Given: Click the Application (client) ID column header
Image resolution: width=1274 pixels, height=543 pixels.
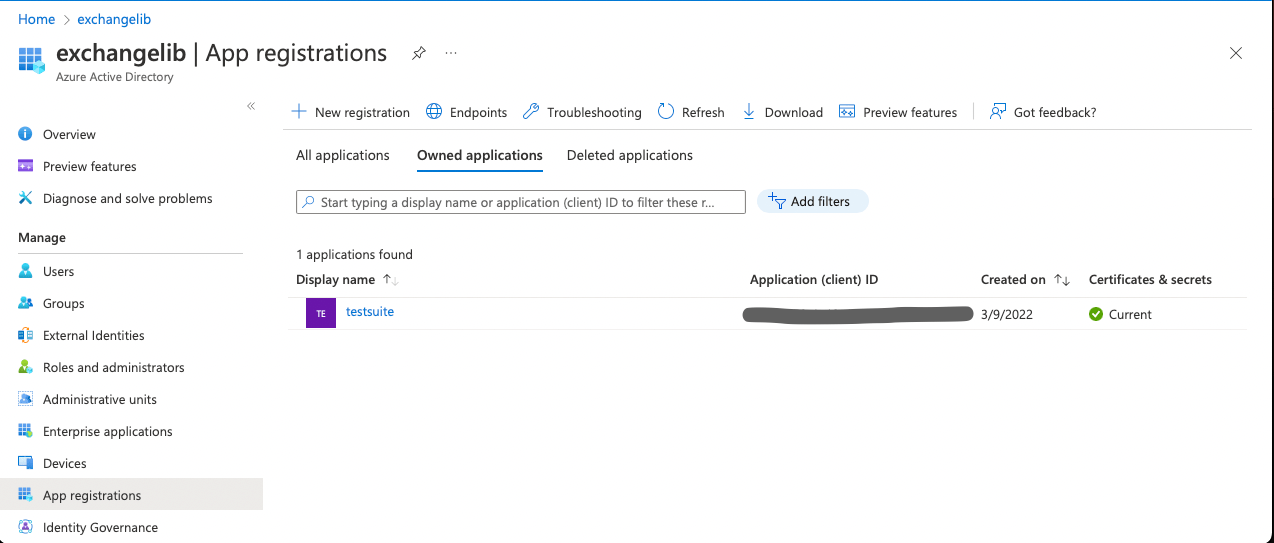Looking at the screenshot, I should pyautogui.click(x=814, y=280).
